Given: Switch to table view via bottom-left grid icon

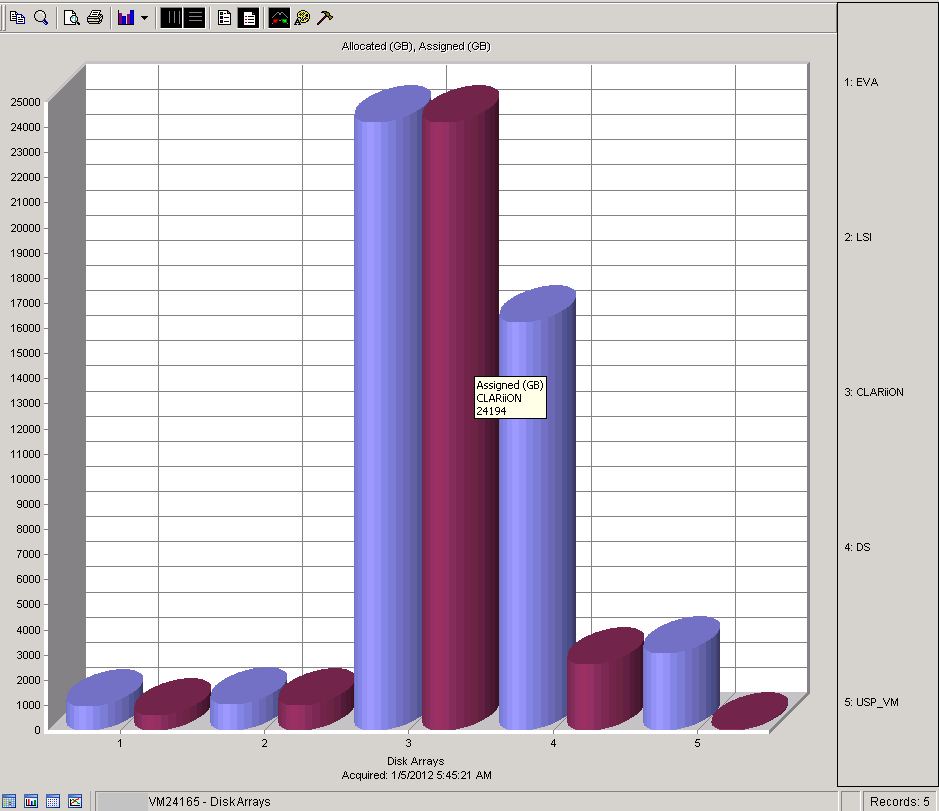Looking at the screenshot, I should pos(11,801).
